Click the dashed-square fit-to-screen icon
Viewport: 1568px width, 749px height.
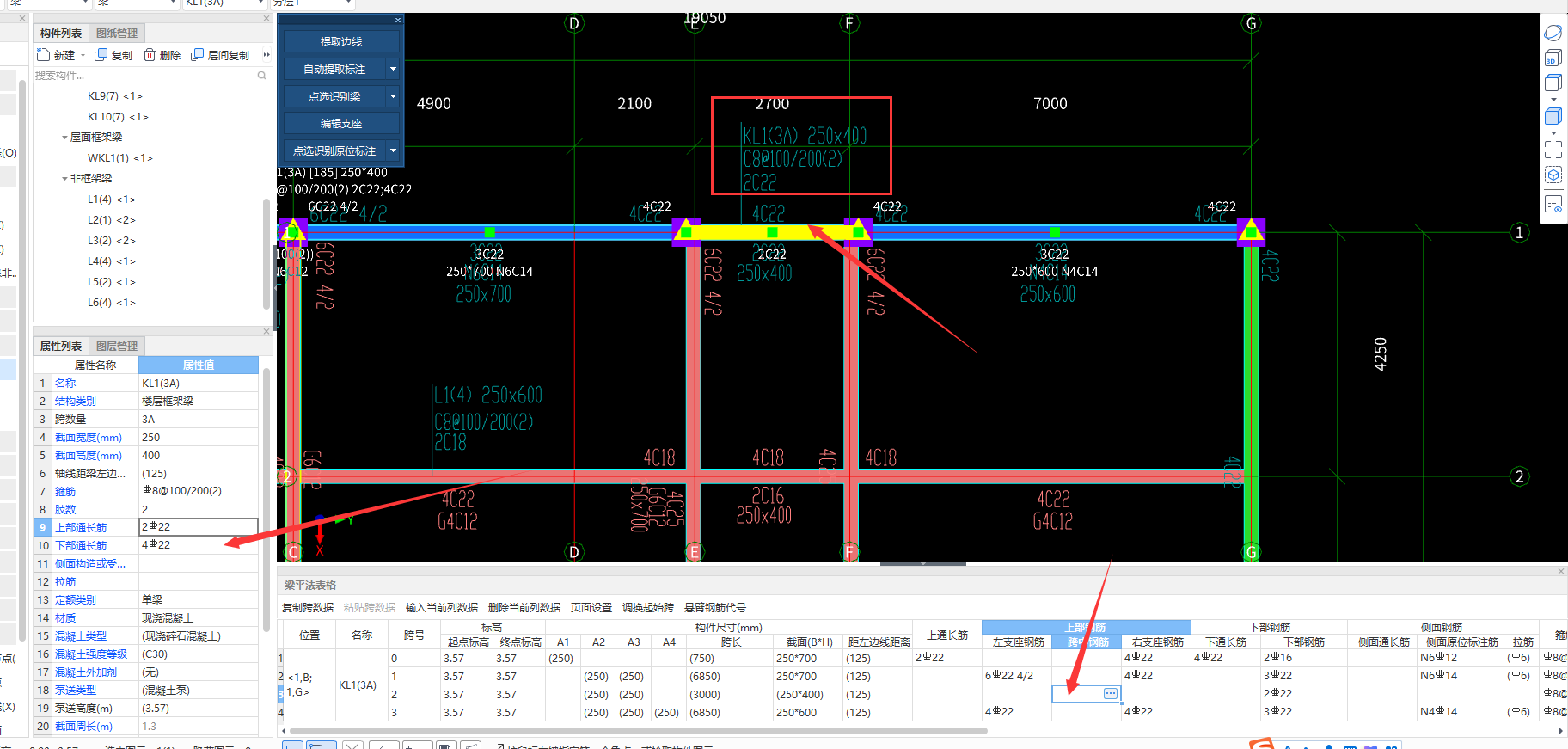[1553, 150]
